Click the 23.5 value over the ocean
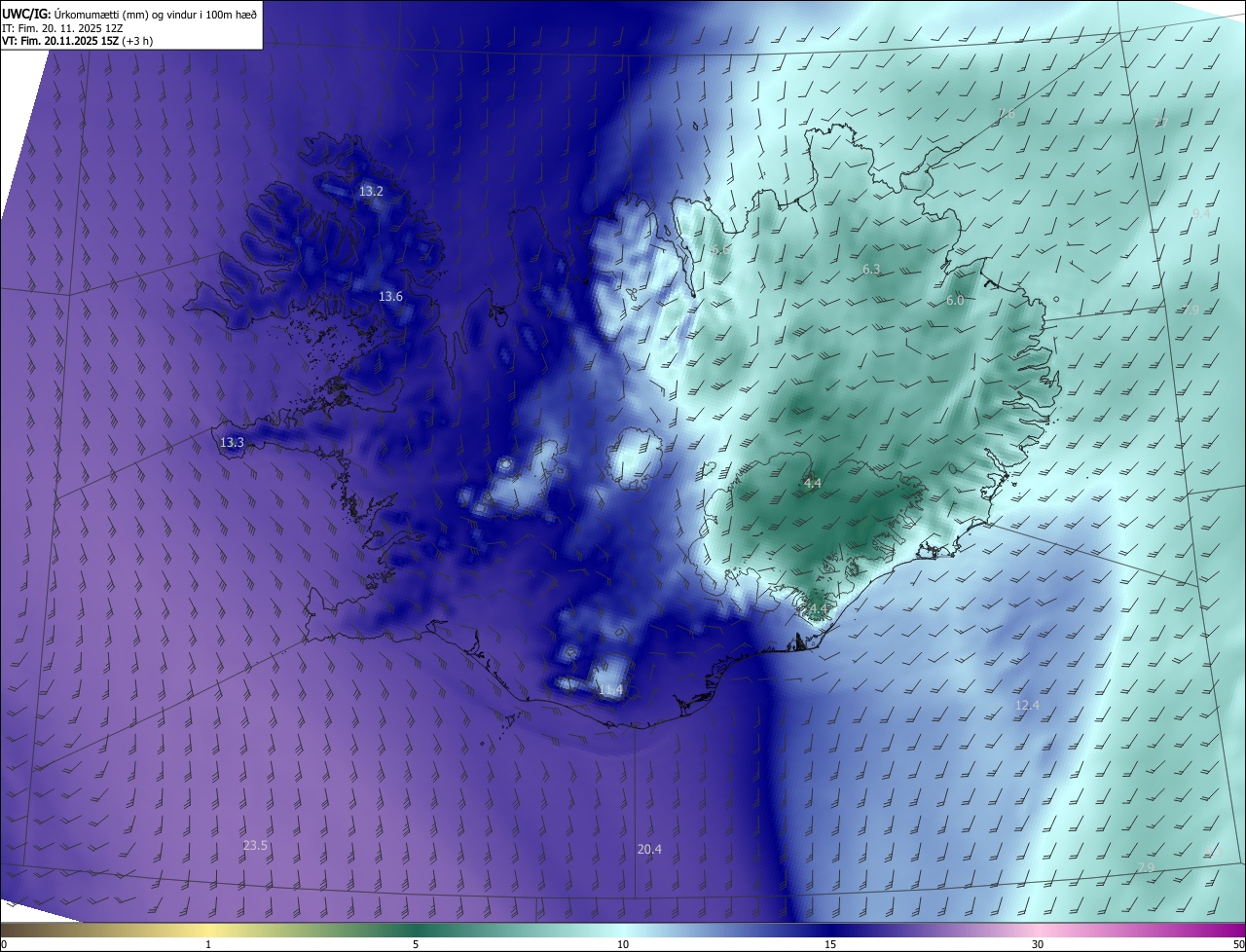The height and width of the screenshot is (952, 1246). point(255,846)
